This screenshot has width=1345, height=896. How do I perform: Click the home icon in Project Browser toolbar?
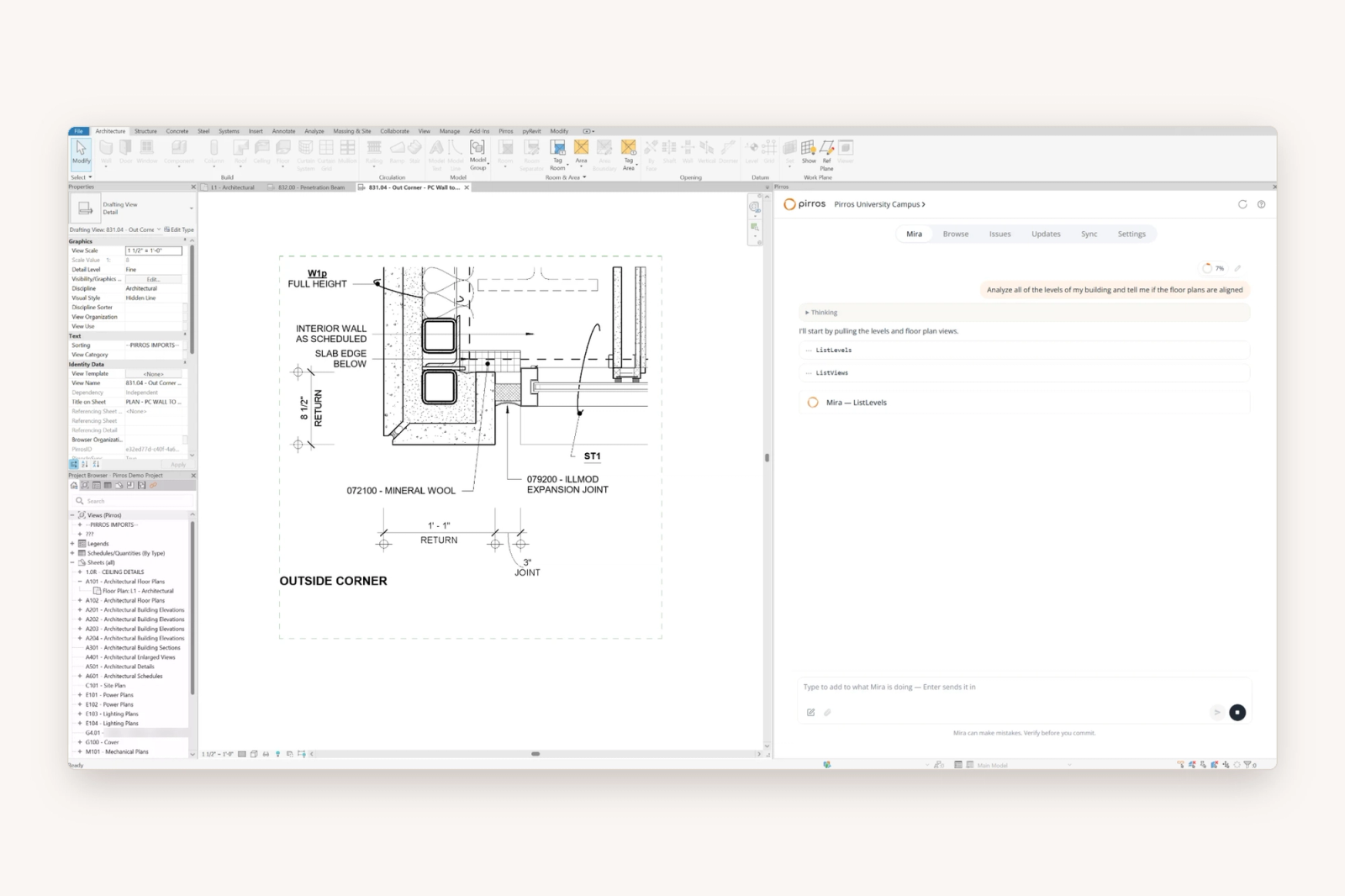(x=74, y=485)
